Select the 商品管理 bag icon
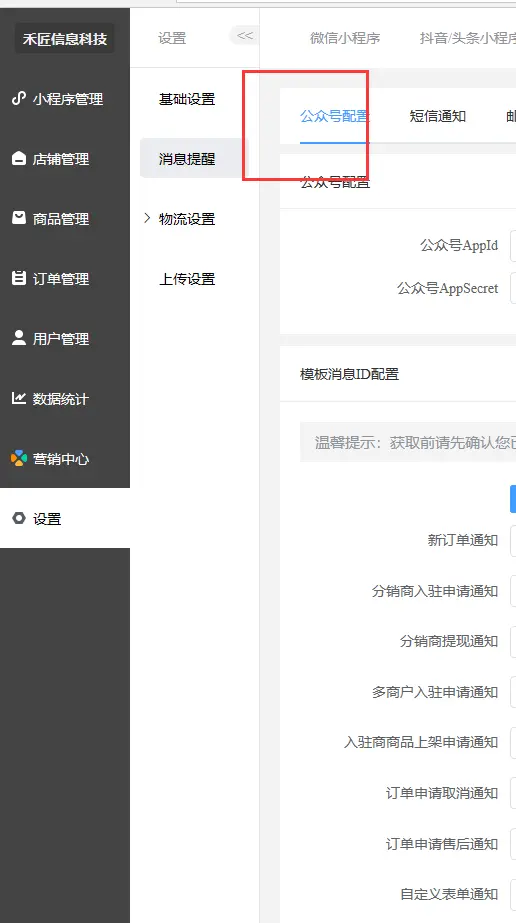The height and width of the screenshot is (923, 516). click(19, 218)
